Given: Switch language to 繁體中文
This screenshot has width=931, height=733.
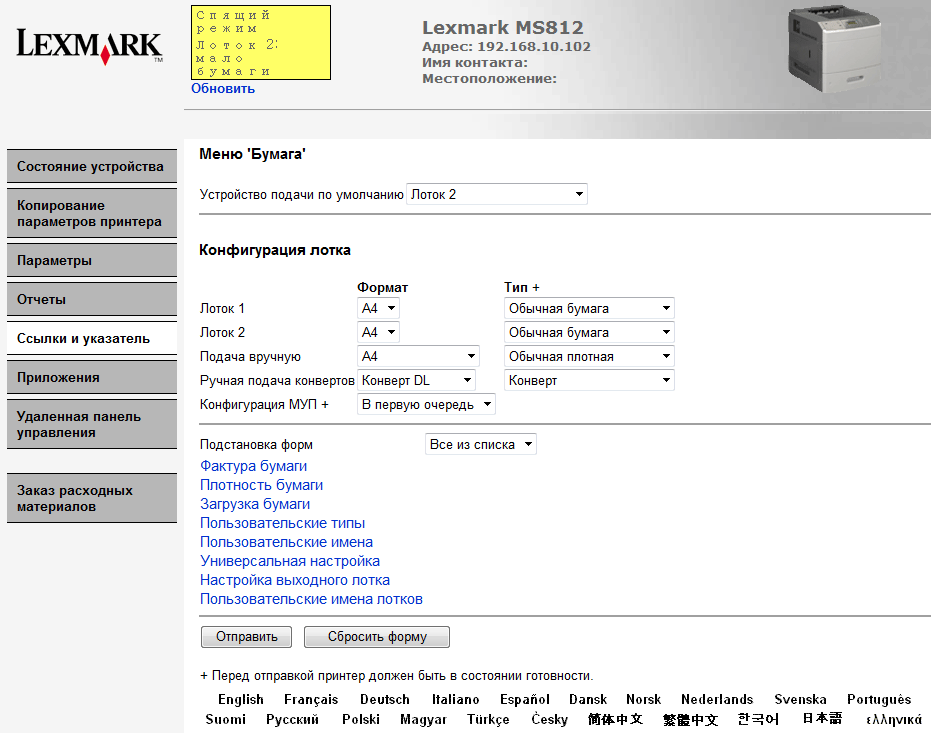Looking at the screenshot, I should pyautogui.click(x=691, y=719).
